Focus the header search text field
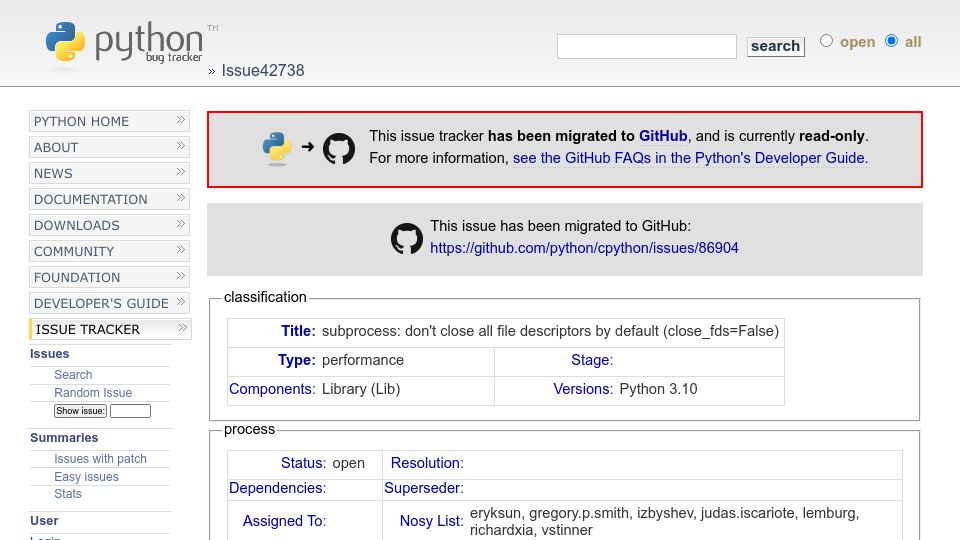The width and height of the screenshot is (960, 540). (647, 47)
